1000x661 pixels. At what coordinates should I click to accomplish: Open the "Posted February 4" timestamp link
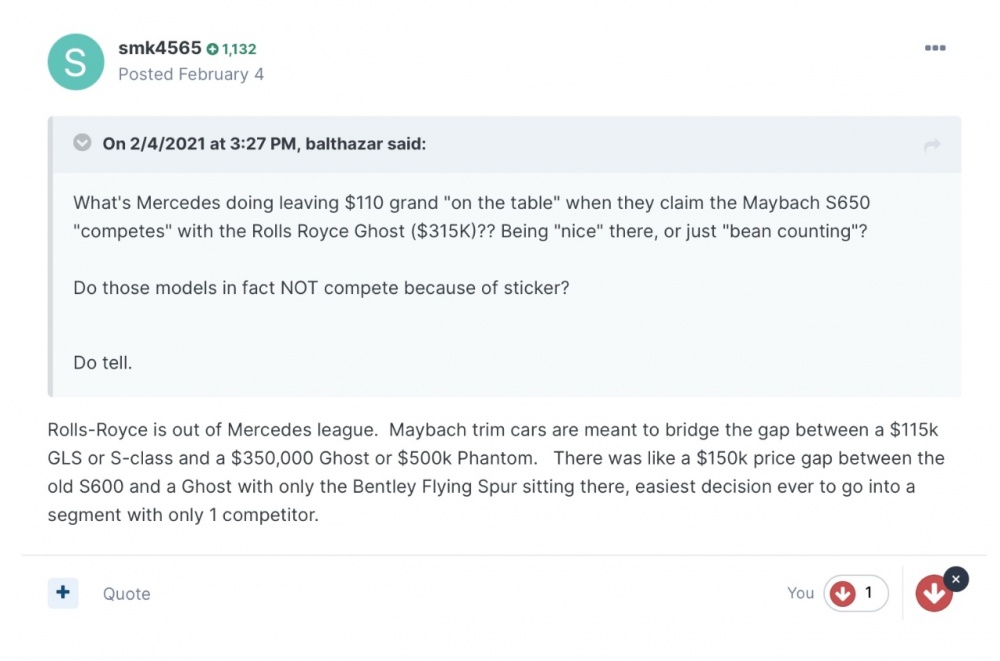click(190, 74)
